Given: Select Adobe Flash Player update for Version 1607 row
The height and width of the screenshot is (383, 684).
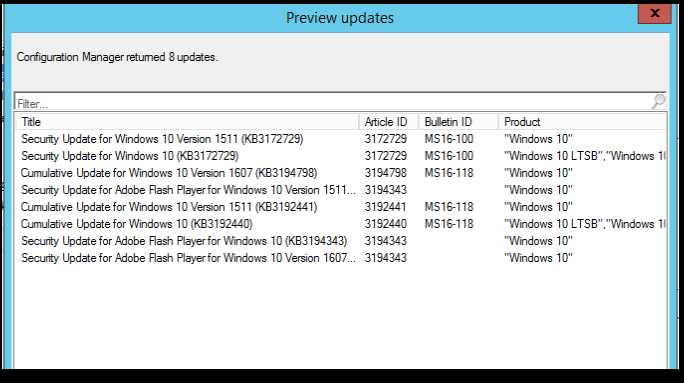Looking at the screenshot, I should 340,258.
